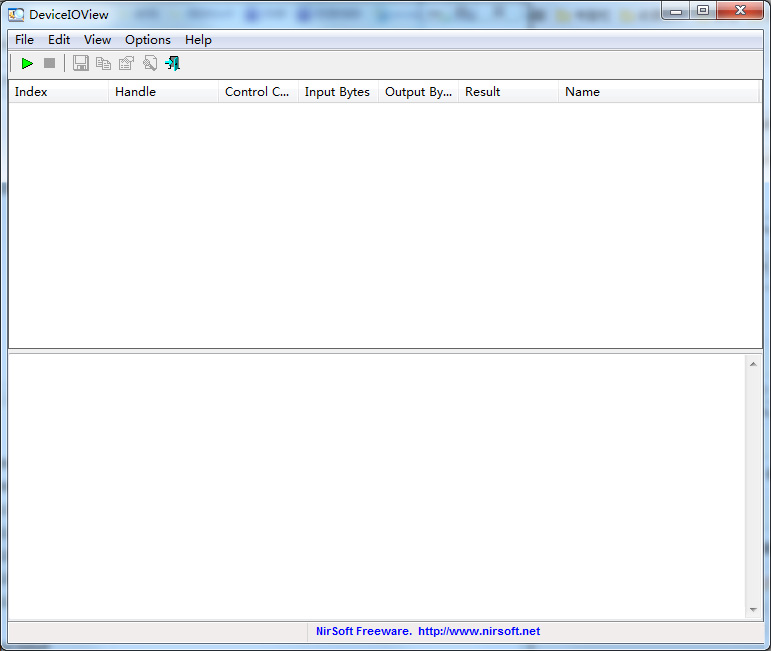Click the DeviceIOView title bar app icon
Image resolution: width=771 pixels, height=651 pixels.
pos(16,15)
